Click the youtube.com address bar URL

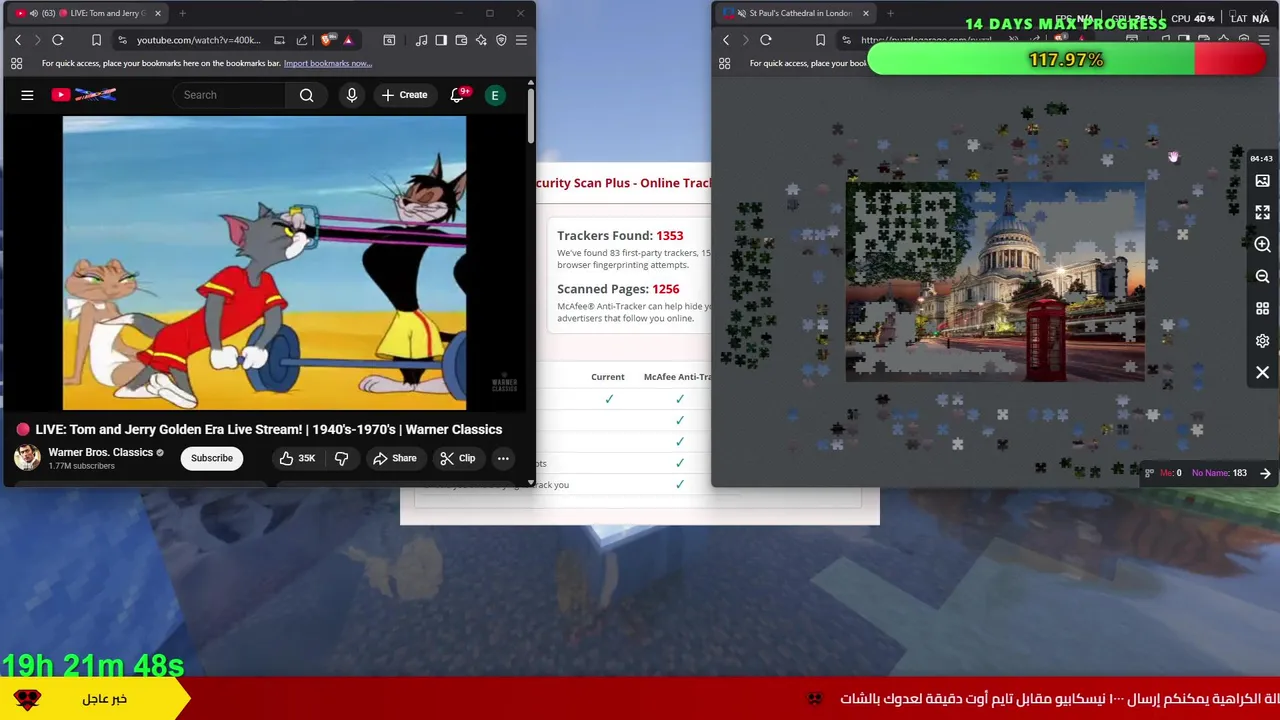pyautogui.click(x=198, y=40)
